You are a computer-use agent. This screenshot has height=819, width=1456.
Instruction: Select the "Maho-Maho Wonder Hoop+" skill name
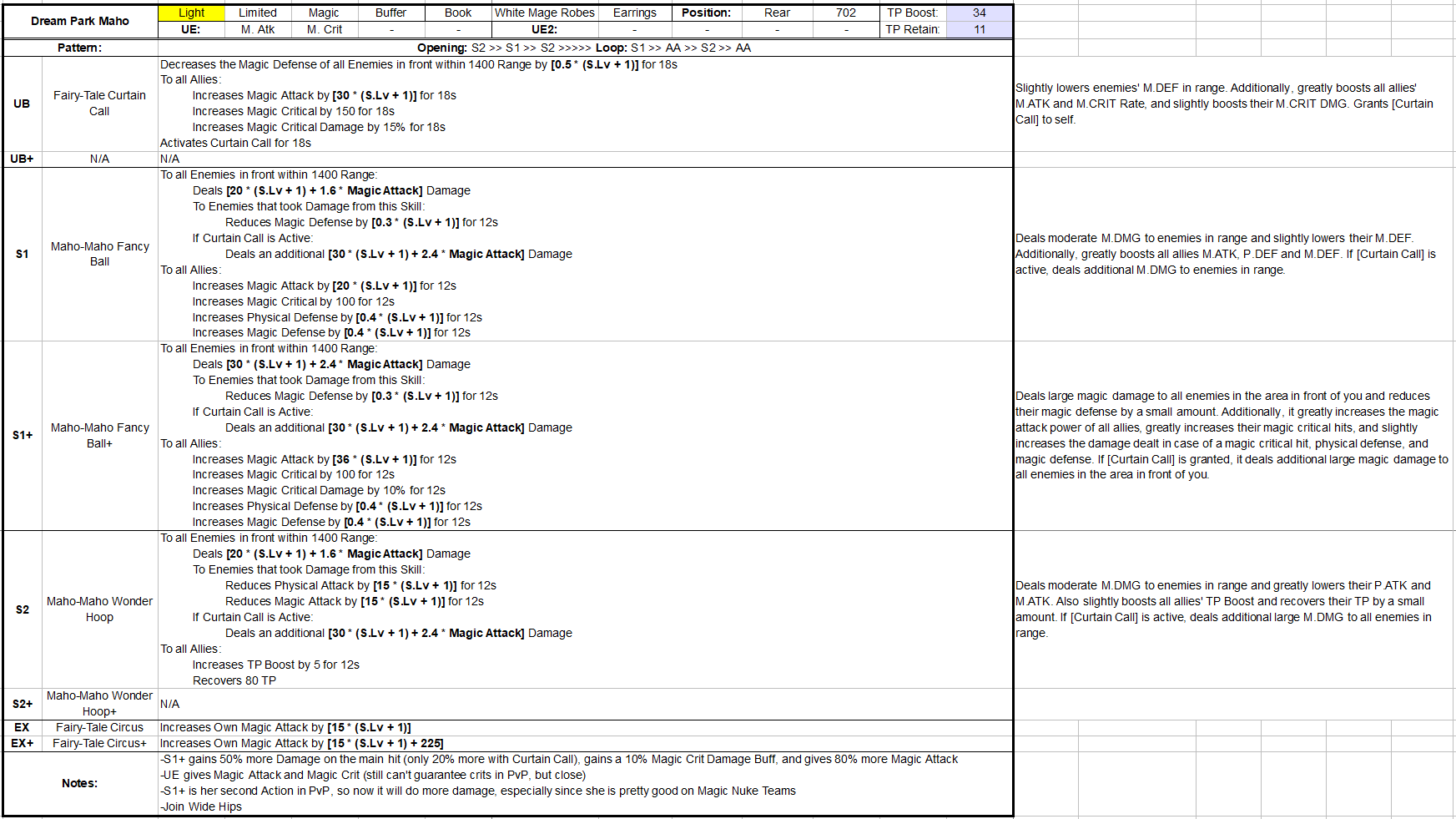99,704
